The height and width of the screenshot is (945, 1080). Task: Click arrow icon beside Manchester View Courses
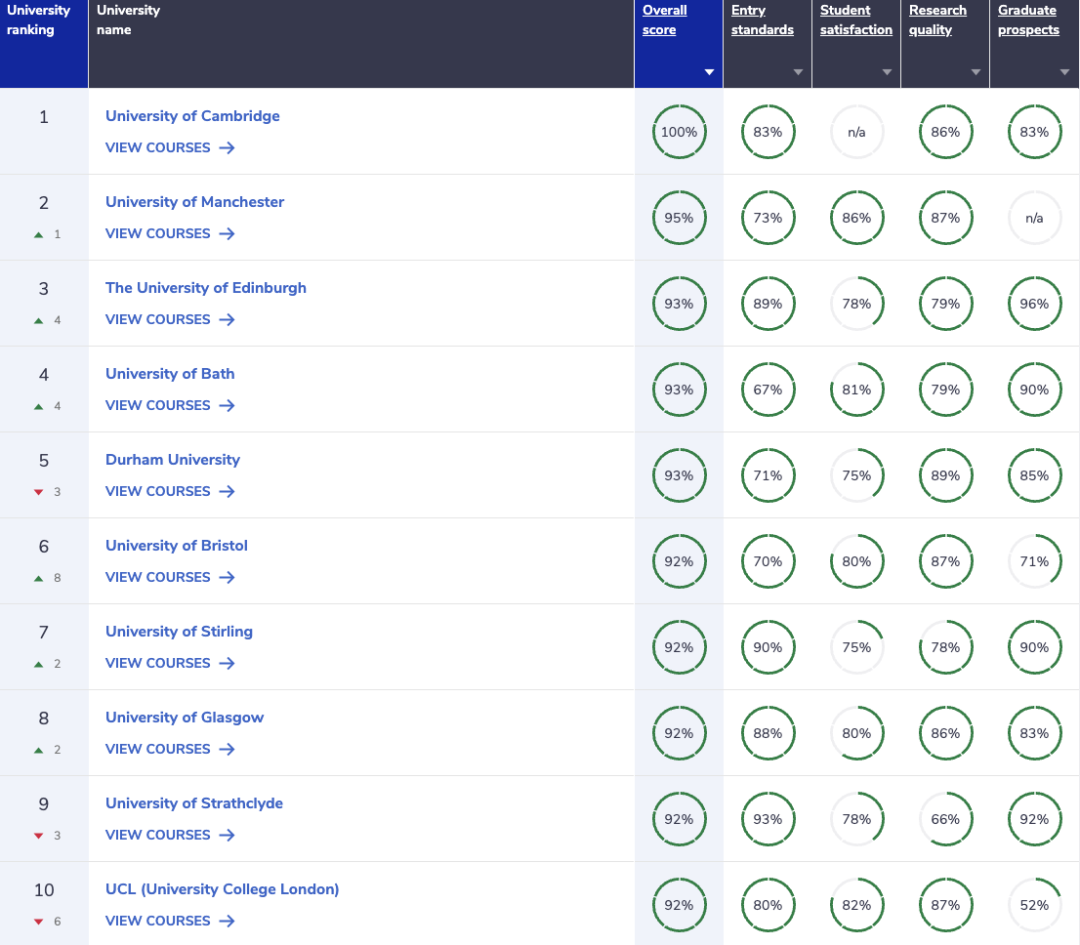pyautogui.click(x=227, y=234)
